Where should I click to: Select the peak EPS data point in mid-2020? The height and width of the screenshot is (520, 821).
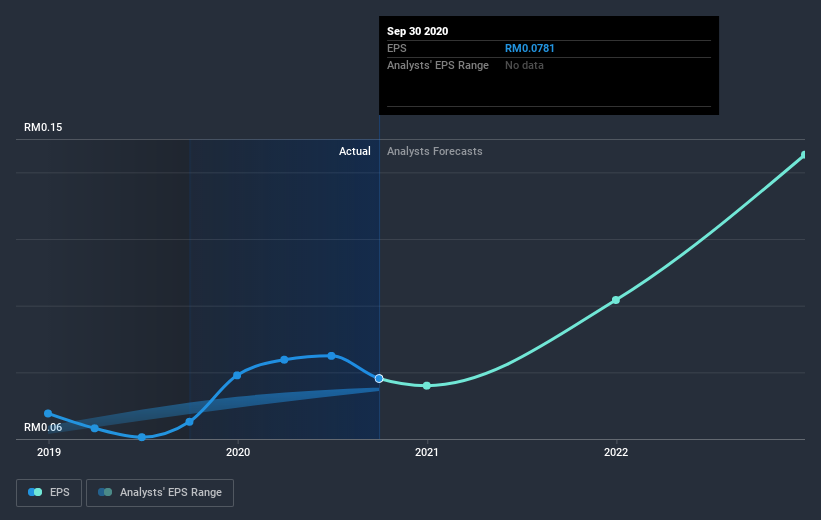point(331,356)
